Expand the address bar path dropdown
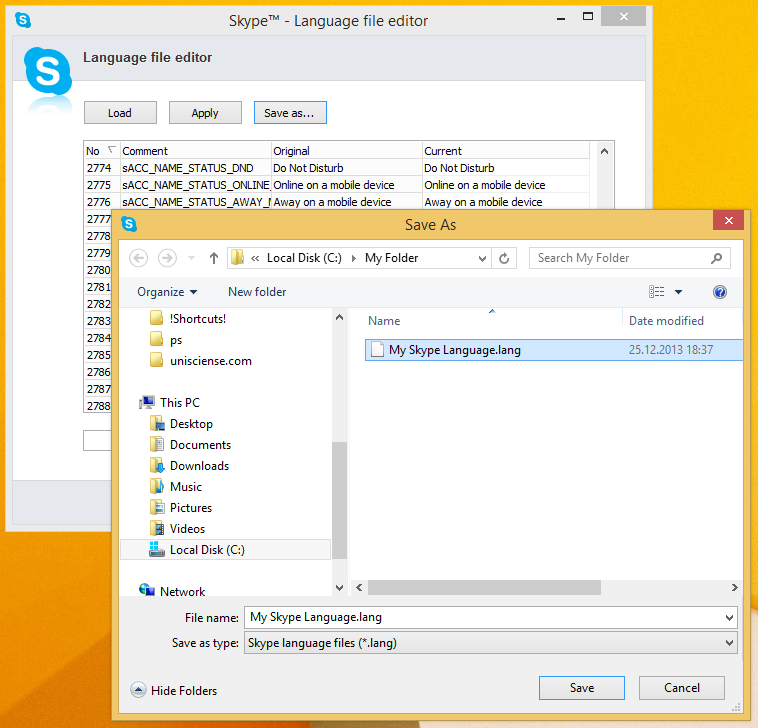This screenshot has height=728, width=758. [482, 259]
